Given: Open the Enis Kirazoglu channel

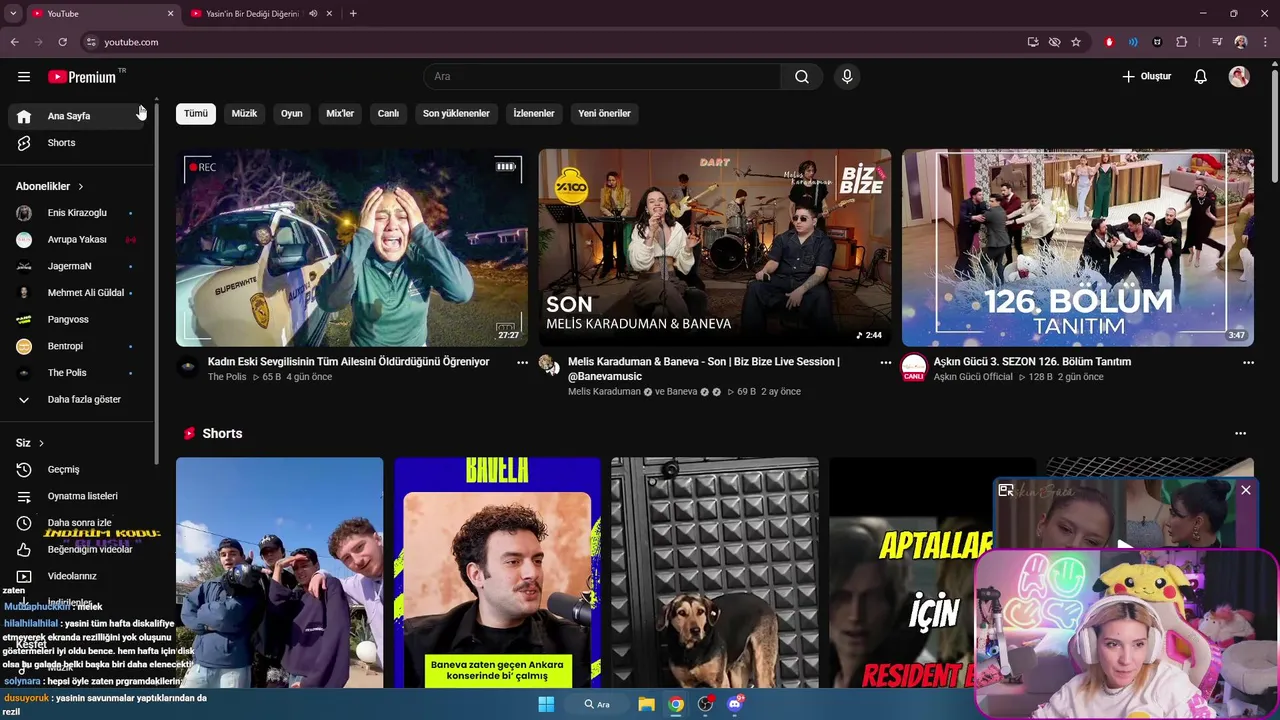Looking at the screenshot, I should [77, 213].
